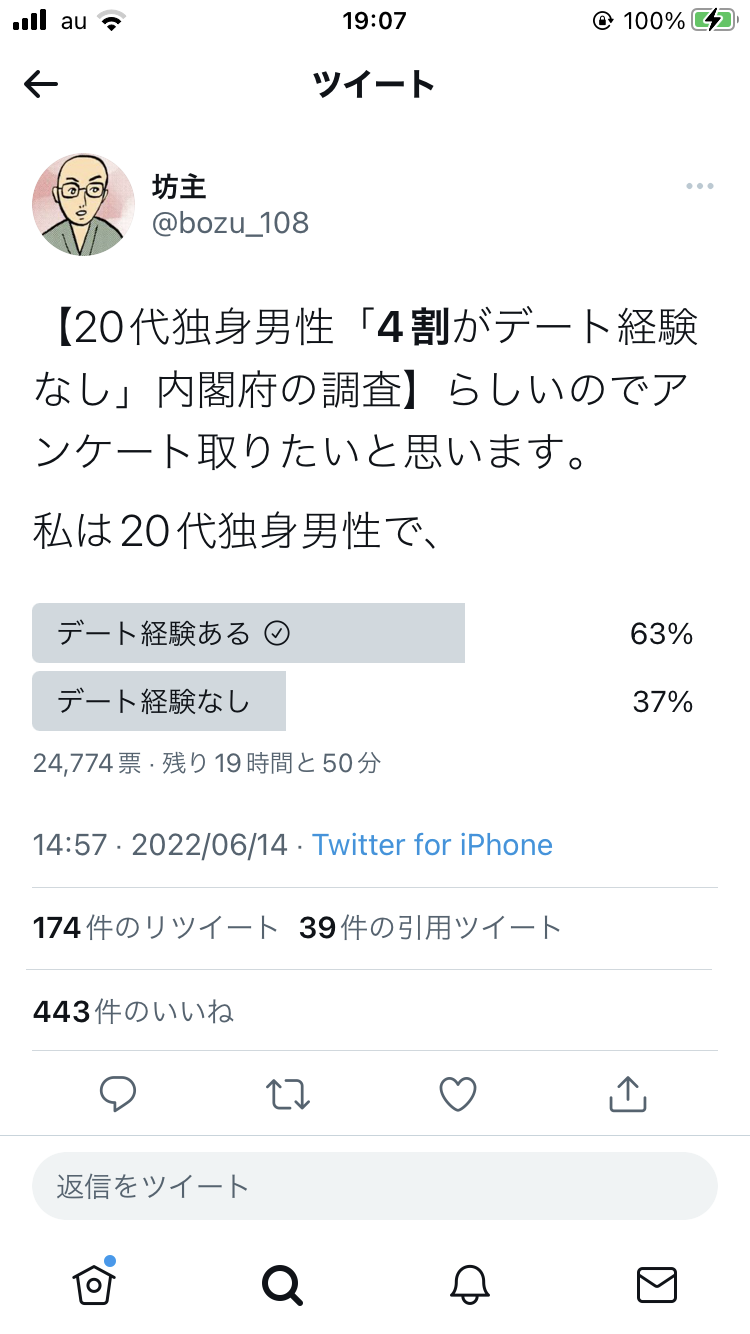View 39件の引用ツイート list
This screenshot has height=1334, width=750.
(430, 928)
